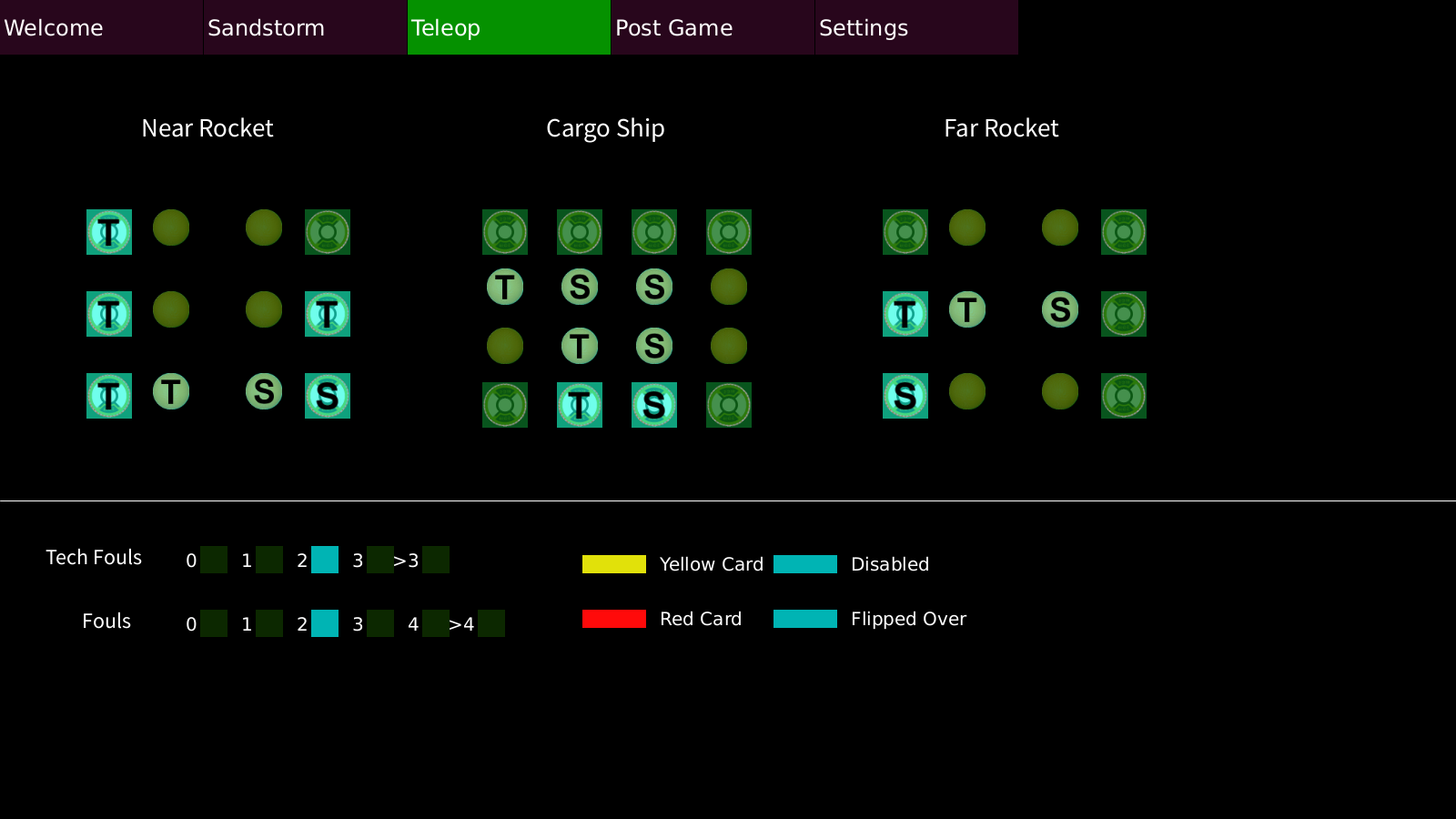The image size is (1456, 819).
Task: Set Tech Fouls to 0
Action: point(214,560)
